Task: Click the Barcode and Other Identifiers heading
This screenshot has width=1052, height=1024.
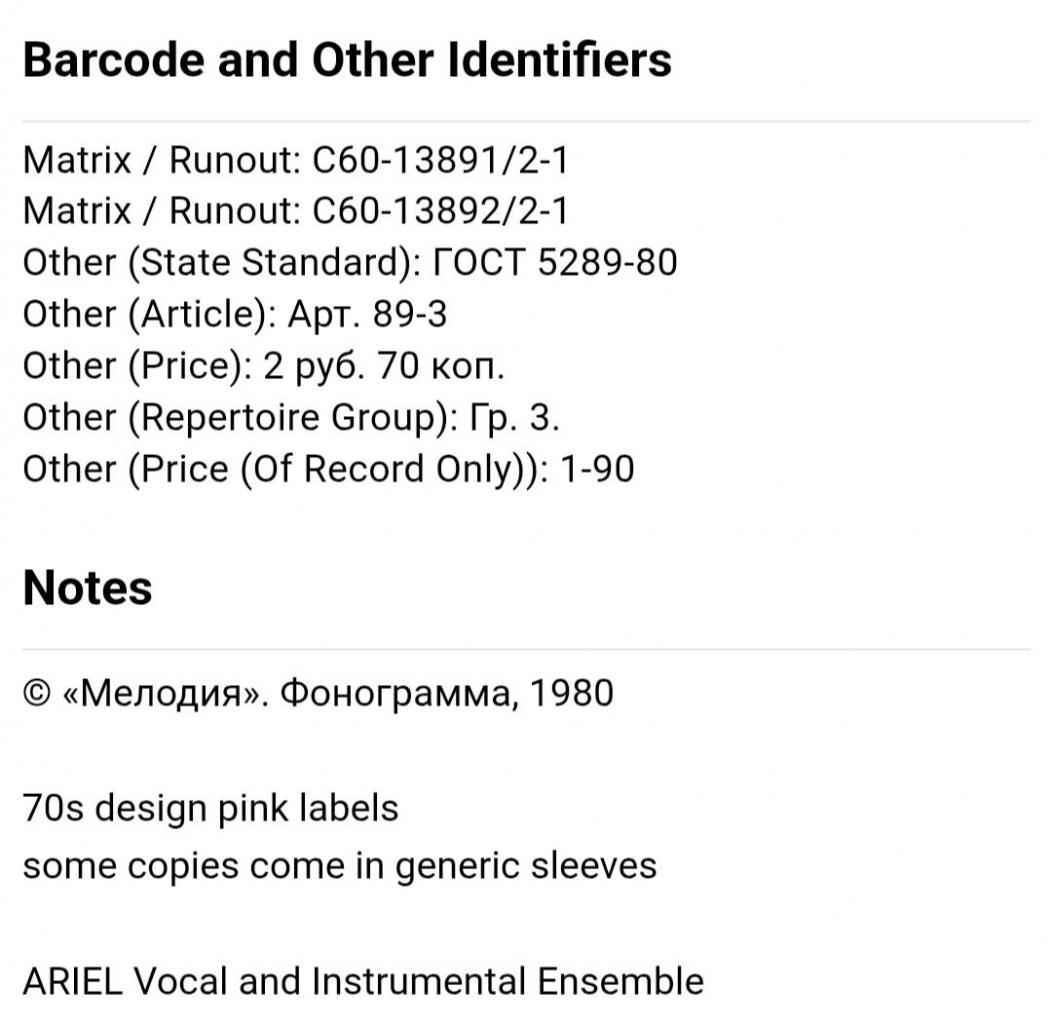Action: pyautogui.click(x=347, y=60)
